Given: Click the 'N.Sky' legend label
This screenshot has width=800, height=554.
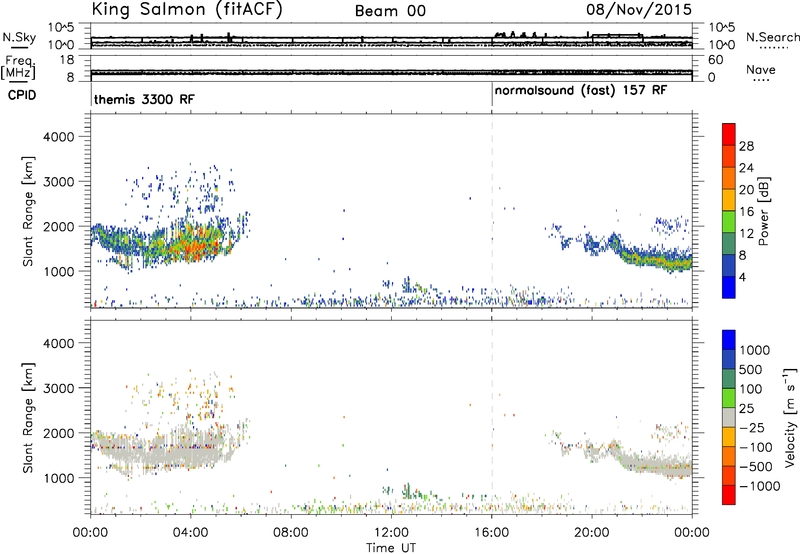Looking at the screenshot, I should (x=19, y=37).
